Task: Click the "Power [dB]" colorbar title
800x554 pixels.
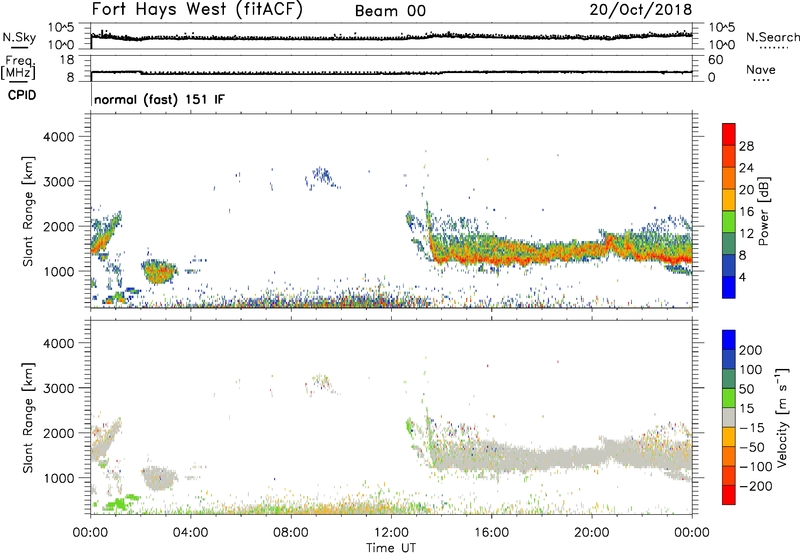Action: (x=763, y=211)
